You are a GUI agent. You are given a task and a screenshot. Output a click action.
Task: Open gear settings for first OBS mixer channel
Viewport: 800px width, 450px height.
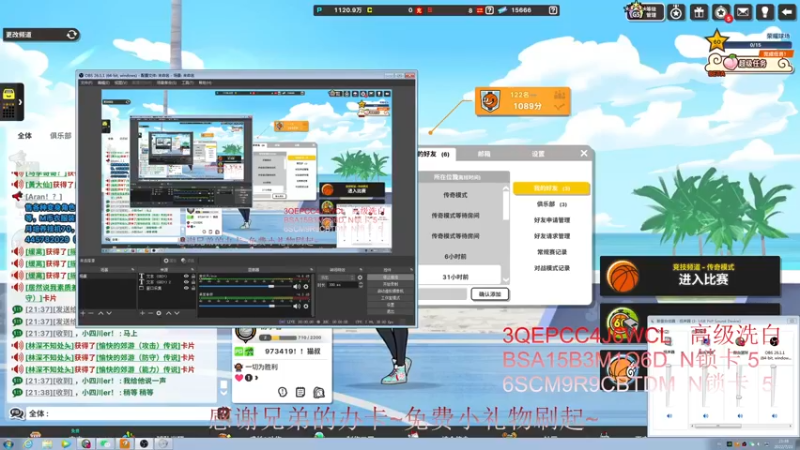306,287
